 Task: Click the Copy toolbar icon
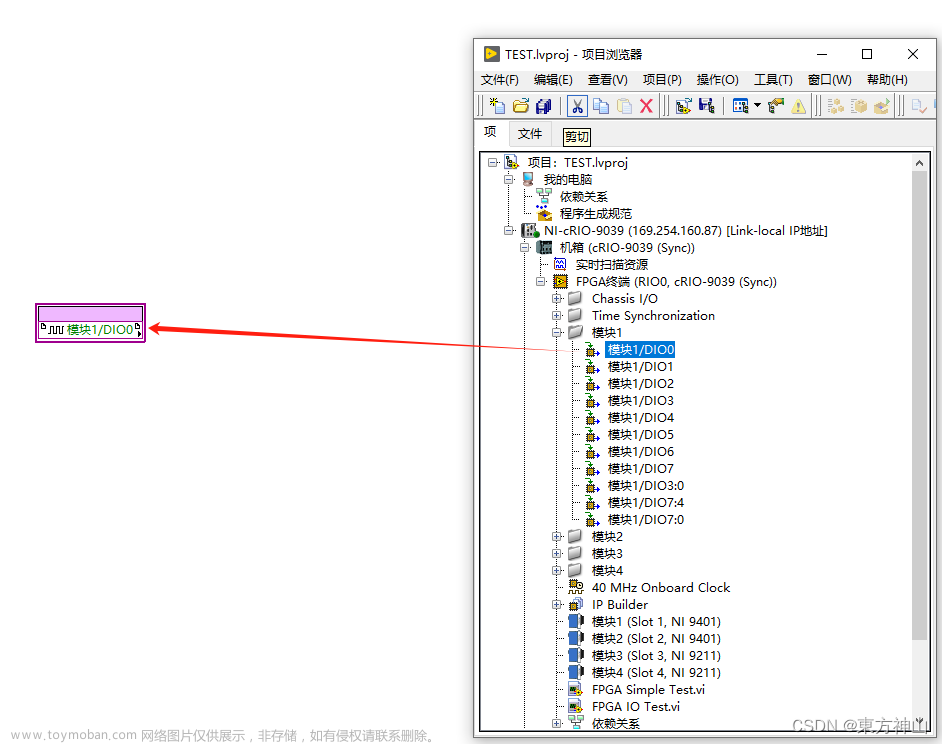point(601,106)
